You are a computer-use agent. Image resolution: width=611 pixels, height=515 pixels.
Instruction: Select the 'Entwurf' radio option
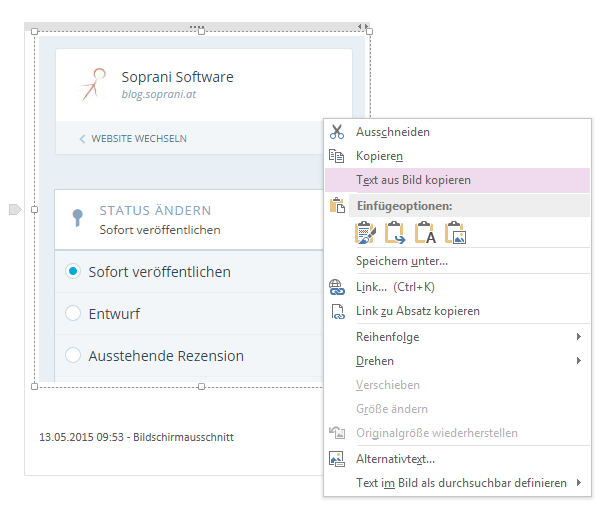tap(73, 314)
